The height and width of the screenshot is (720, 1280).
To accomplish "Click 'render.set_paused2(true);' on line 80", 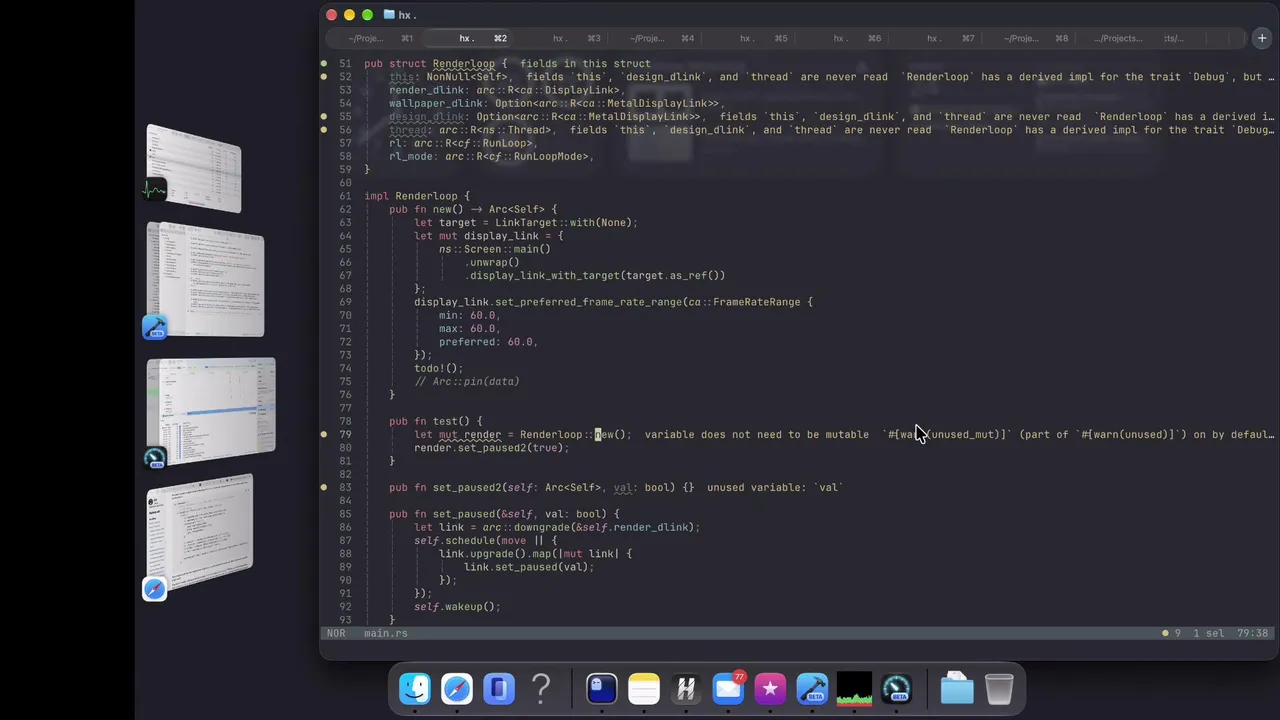I will pyautogui.click(x=492, y=448).
